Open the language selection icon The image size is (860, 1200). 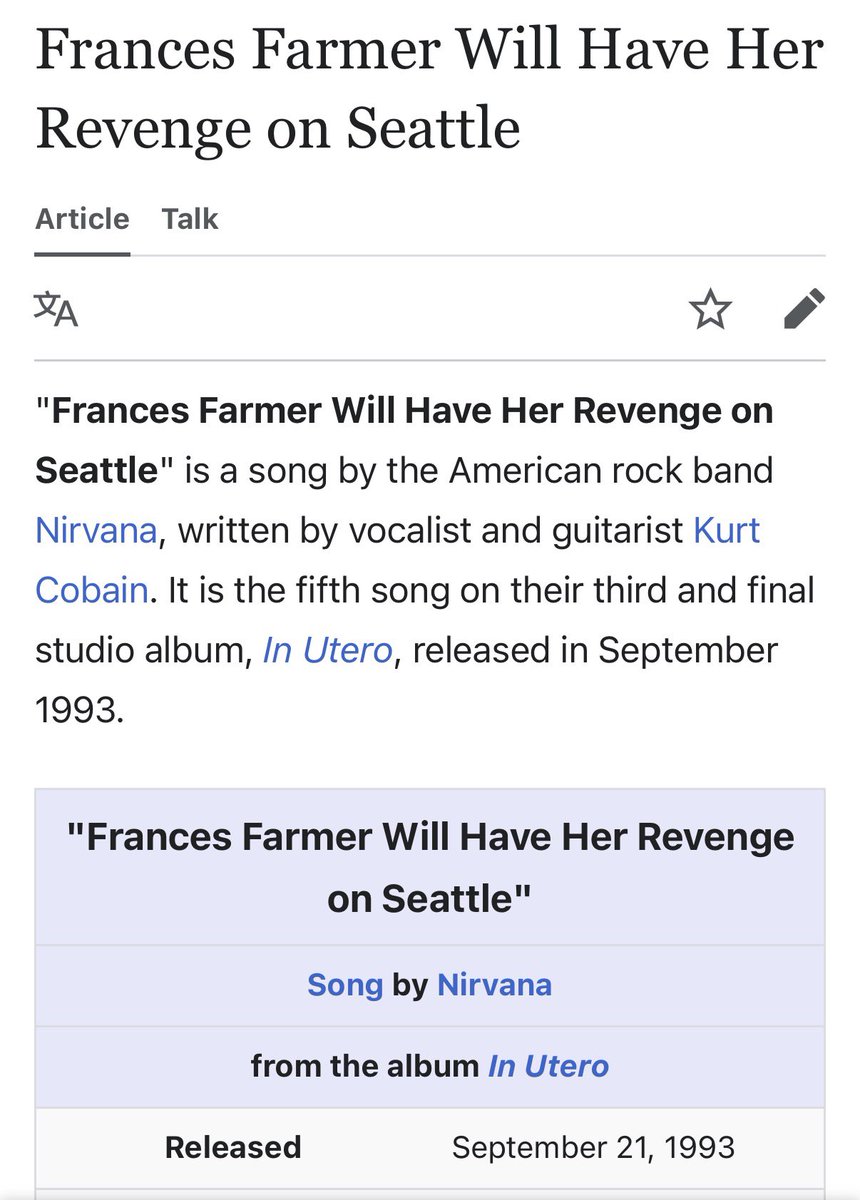pyautogui.click(x=56, y=309)
